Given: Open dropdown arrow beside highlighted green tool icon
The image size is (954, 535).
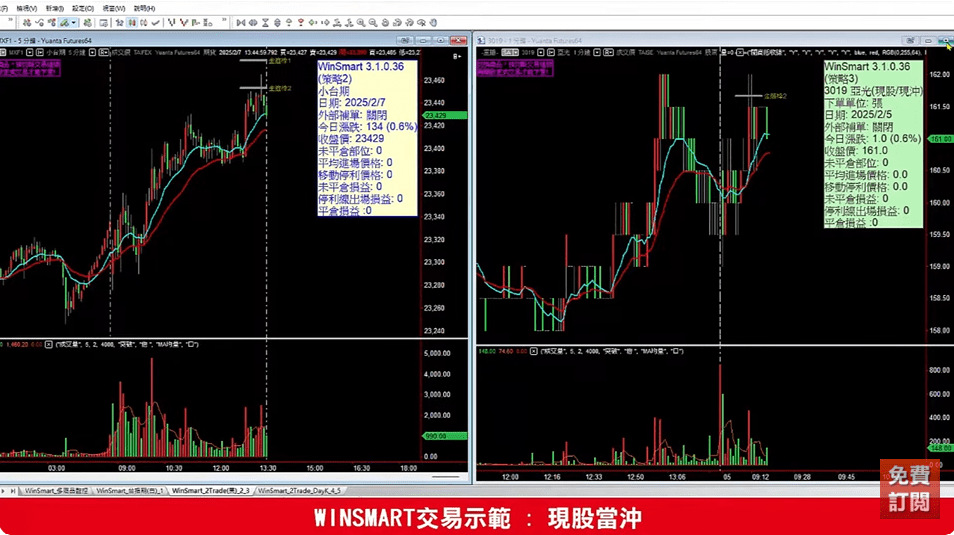Looking at the screenshot, I should (x=74, y=23).
